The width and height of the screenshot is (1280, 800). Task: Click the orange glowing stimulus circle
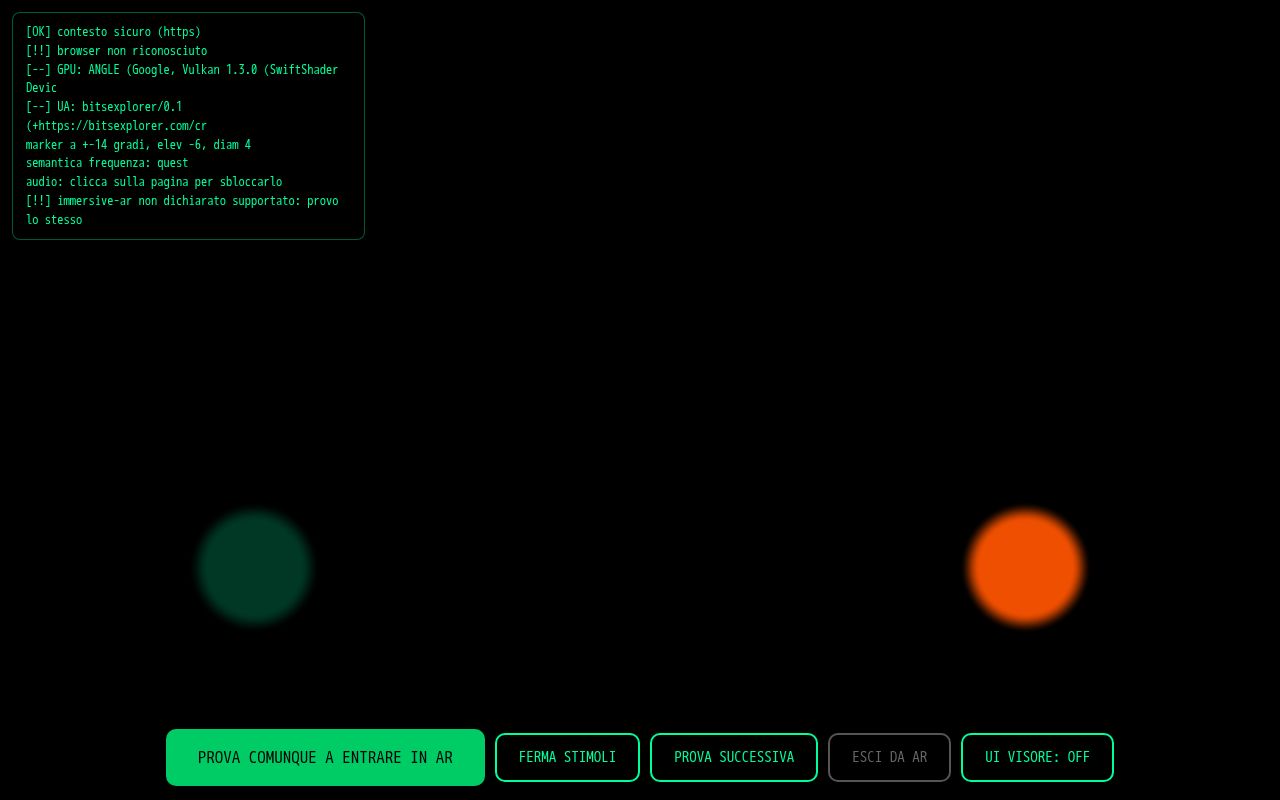[x=1025, y=567]
